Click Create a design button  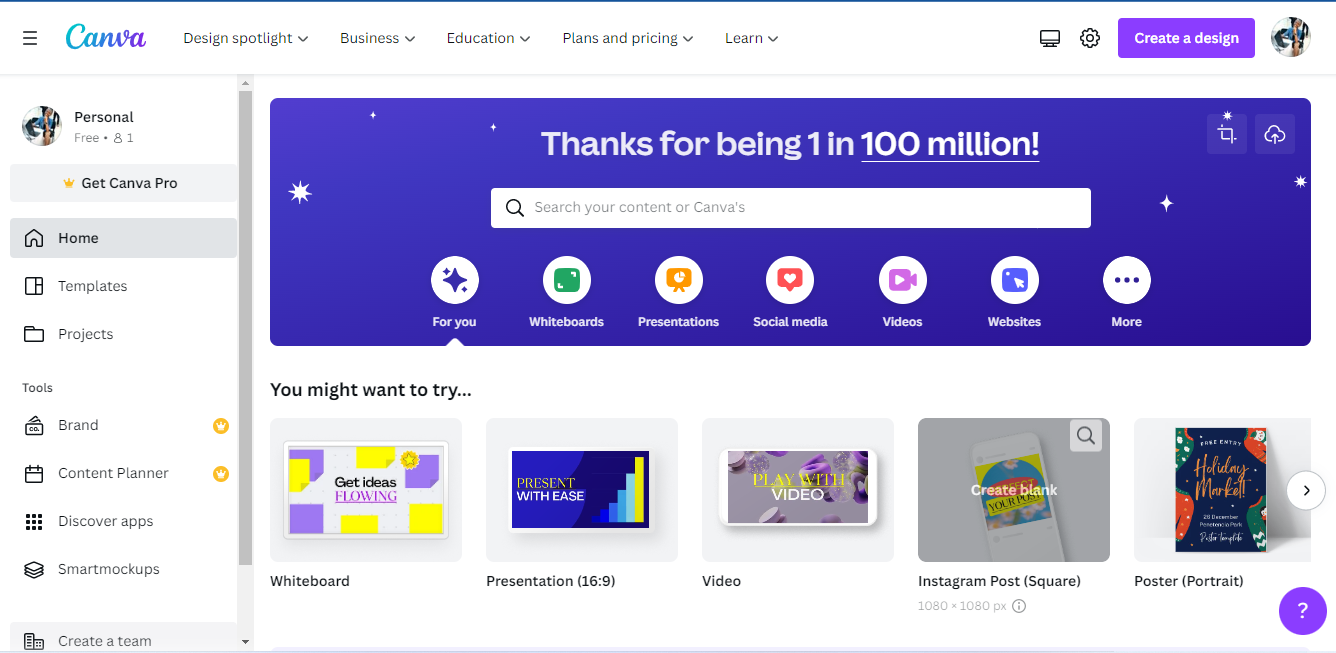click(1186, 38)
